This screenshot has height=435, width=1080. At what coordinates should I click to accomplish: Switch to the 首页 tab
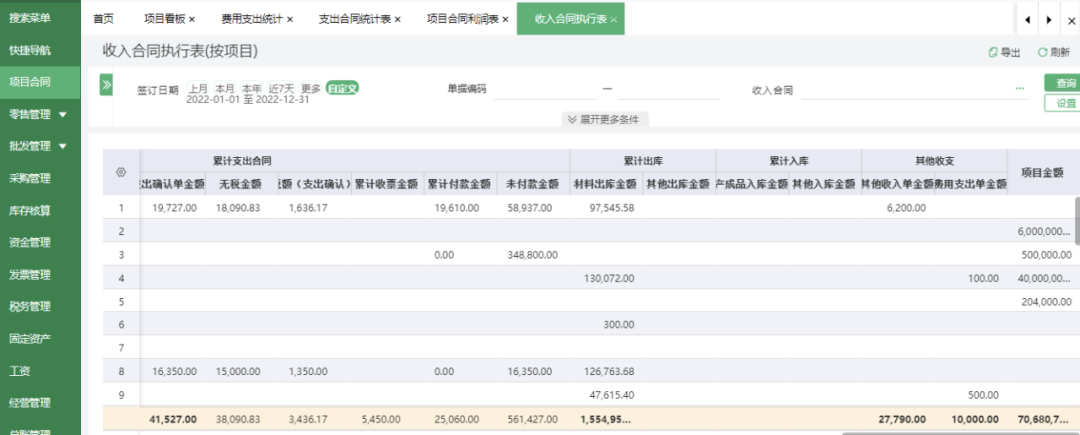[103, 19]
